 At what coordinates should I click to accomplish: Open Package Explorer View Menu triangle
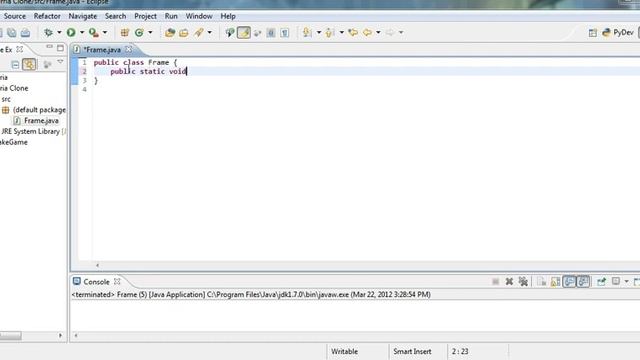point(60,62)
